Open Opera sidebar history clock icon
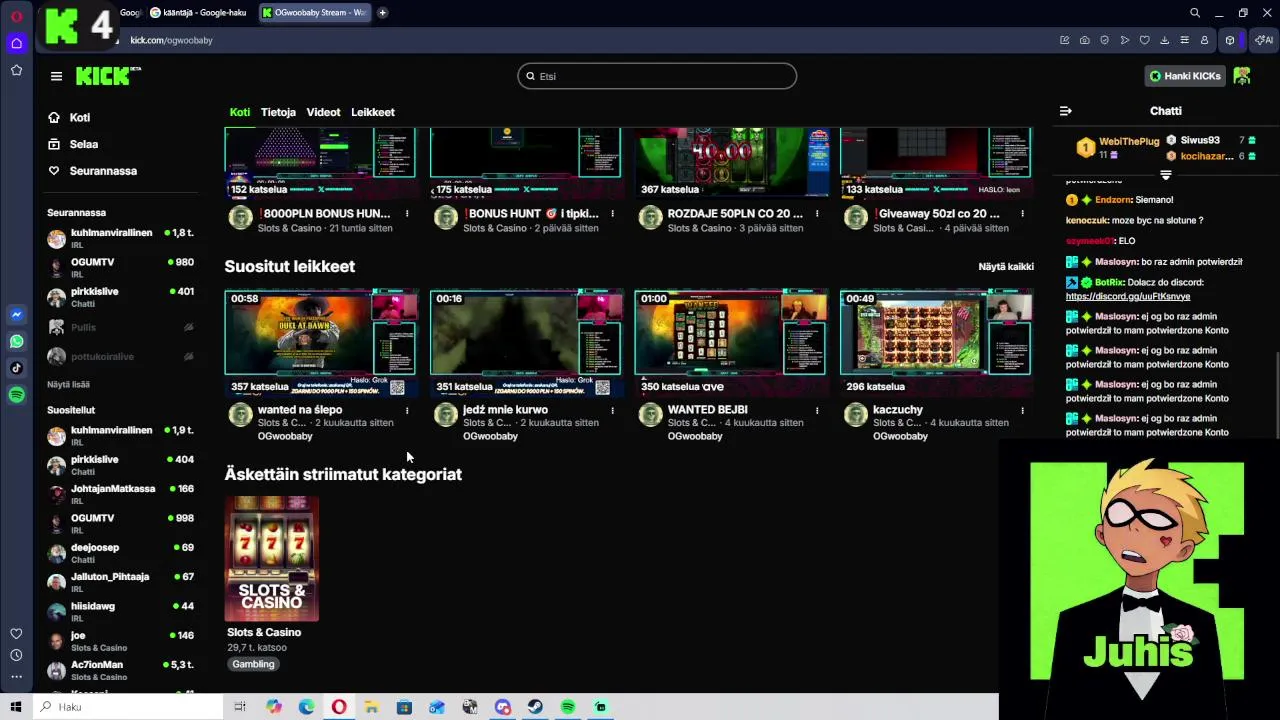Viewport: 1280px width, 720px height. pyautogui.click(x=16, y=655)
